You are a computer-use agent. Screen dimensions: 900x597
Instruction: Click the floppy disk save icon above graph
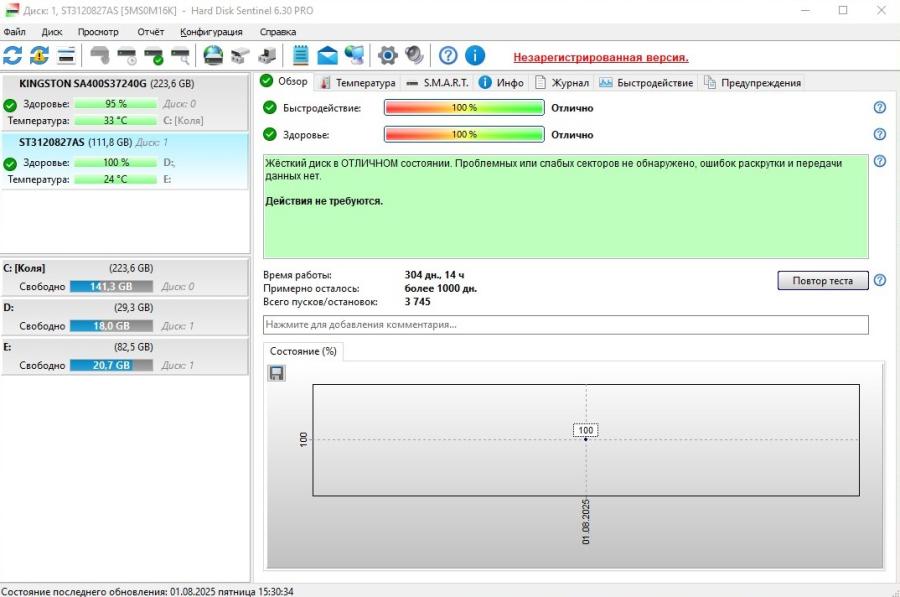point(277,373)
